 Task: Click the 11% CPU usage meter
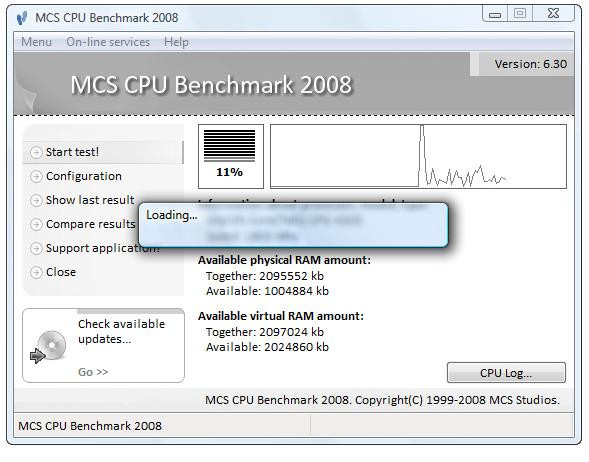click(x=231, y=157)
